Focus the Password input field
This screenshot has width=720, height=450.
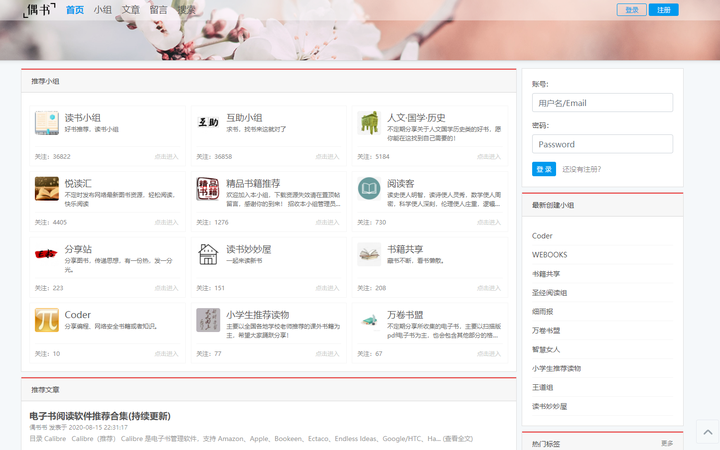[x=602, y=144]
